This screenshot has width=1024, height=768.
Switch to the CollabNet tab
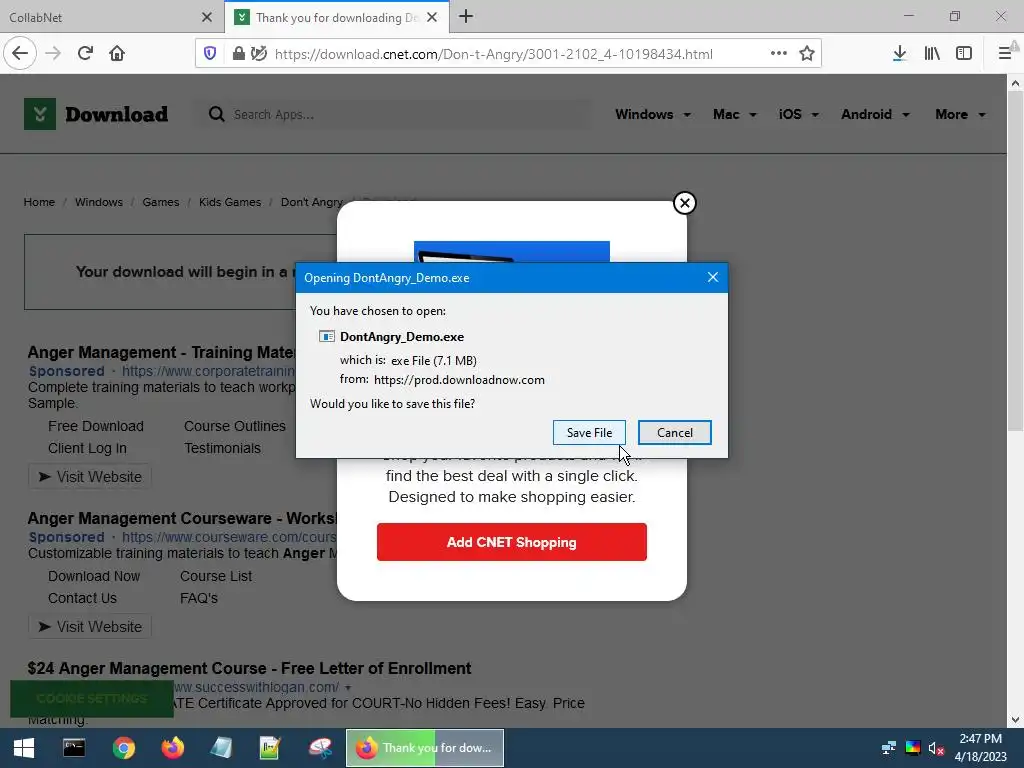(x=112, y=17)
